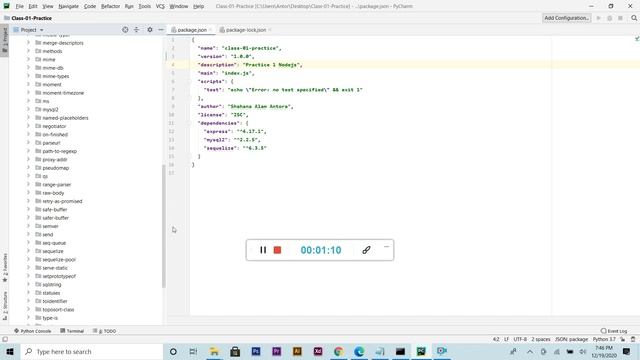Click the taskbar search box
This screenshot has height=360, width=640.
click(x=92, y=351)
